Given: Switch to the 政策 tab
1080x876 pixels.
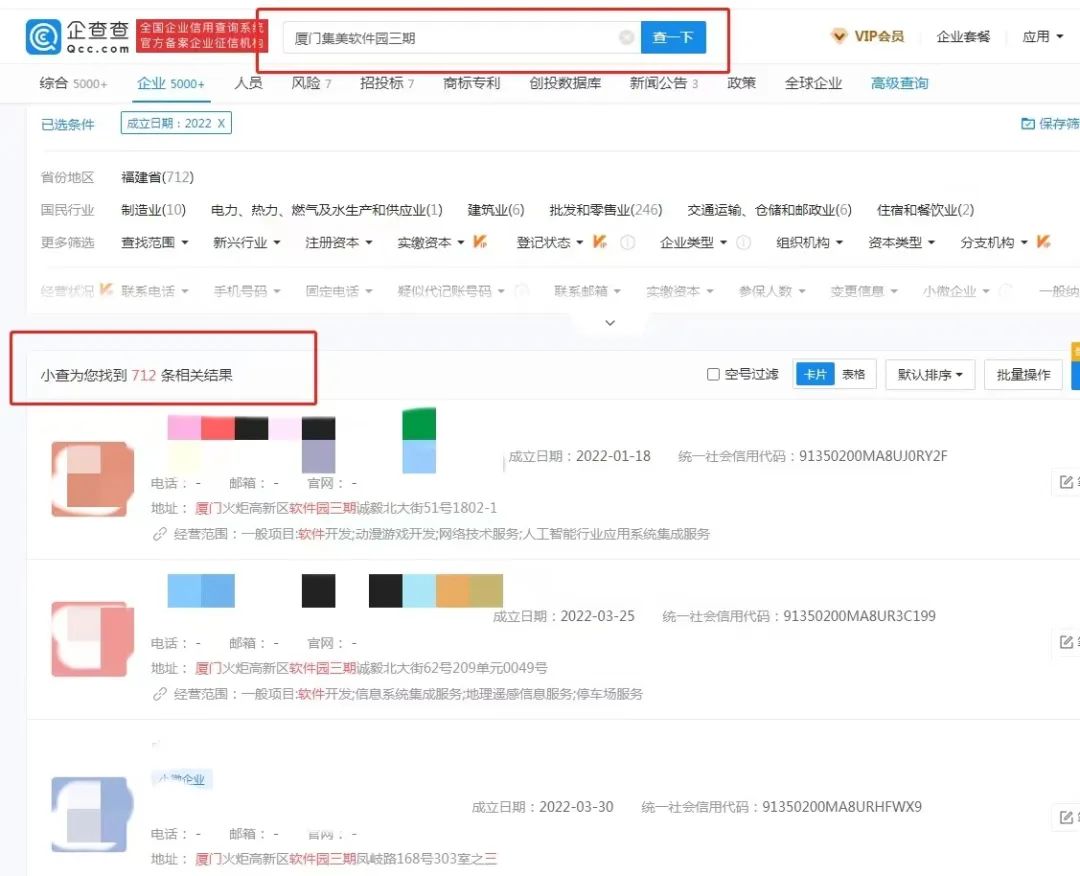Looking at the screenshot, I should click(742, 83).
